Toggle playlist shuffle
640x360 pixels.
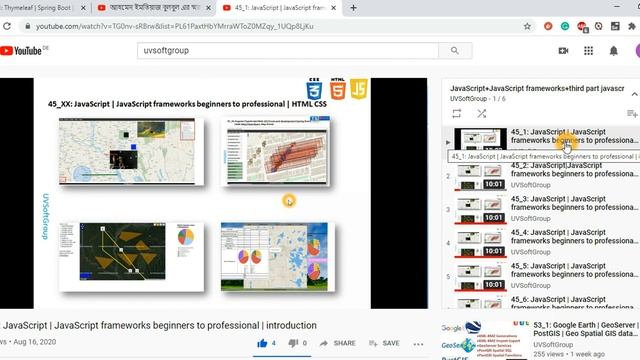point(482,113)
